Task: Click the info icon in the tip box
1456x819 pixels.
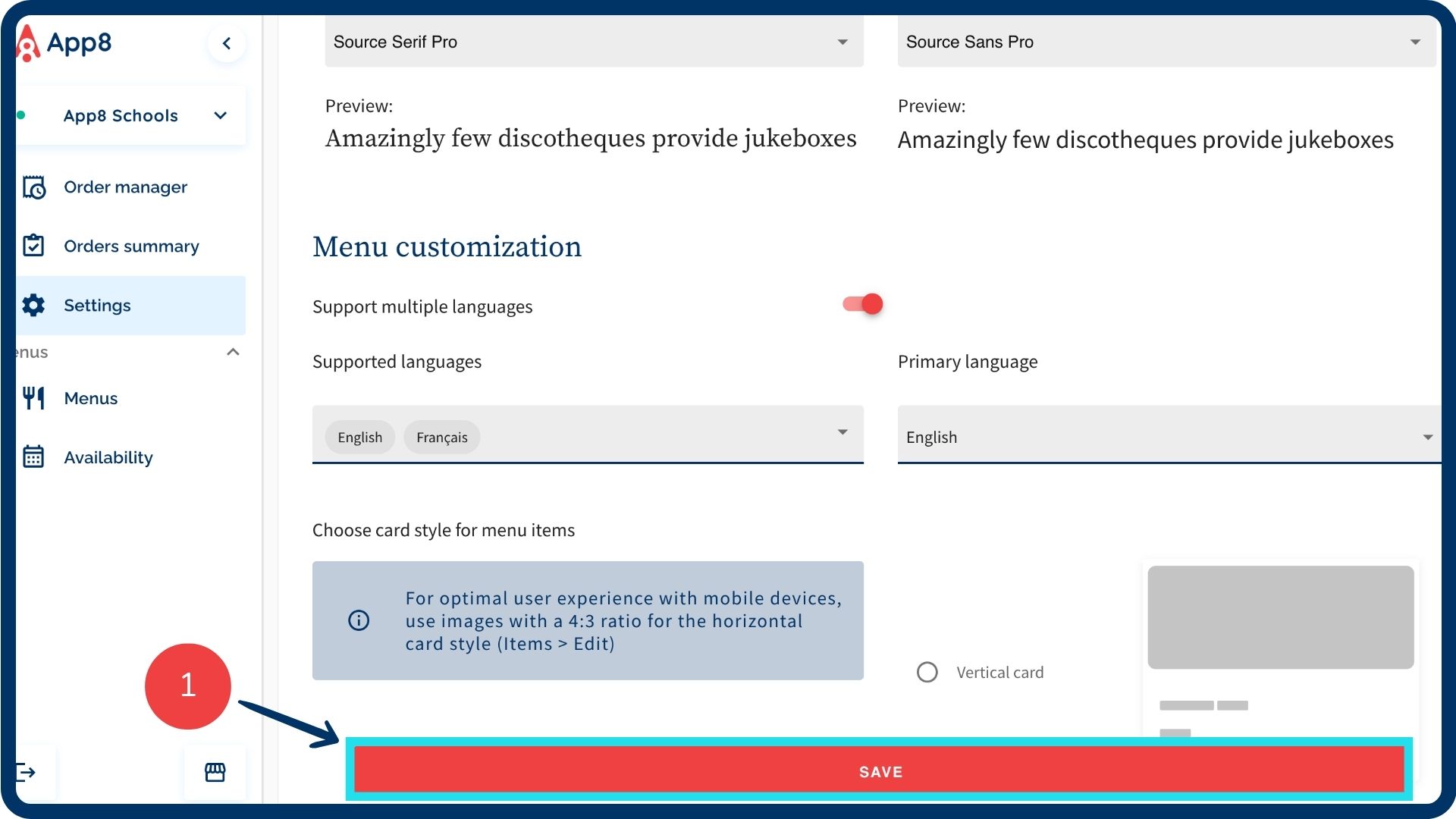Action: pyautogui.click(x=359, y=620)
